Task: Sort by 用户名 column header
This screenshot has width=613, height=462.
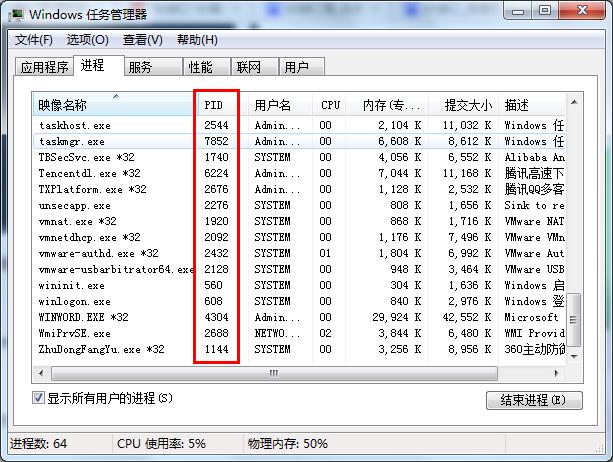Action: point(280,105)
